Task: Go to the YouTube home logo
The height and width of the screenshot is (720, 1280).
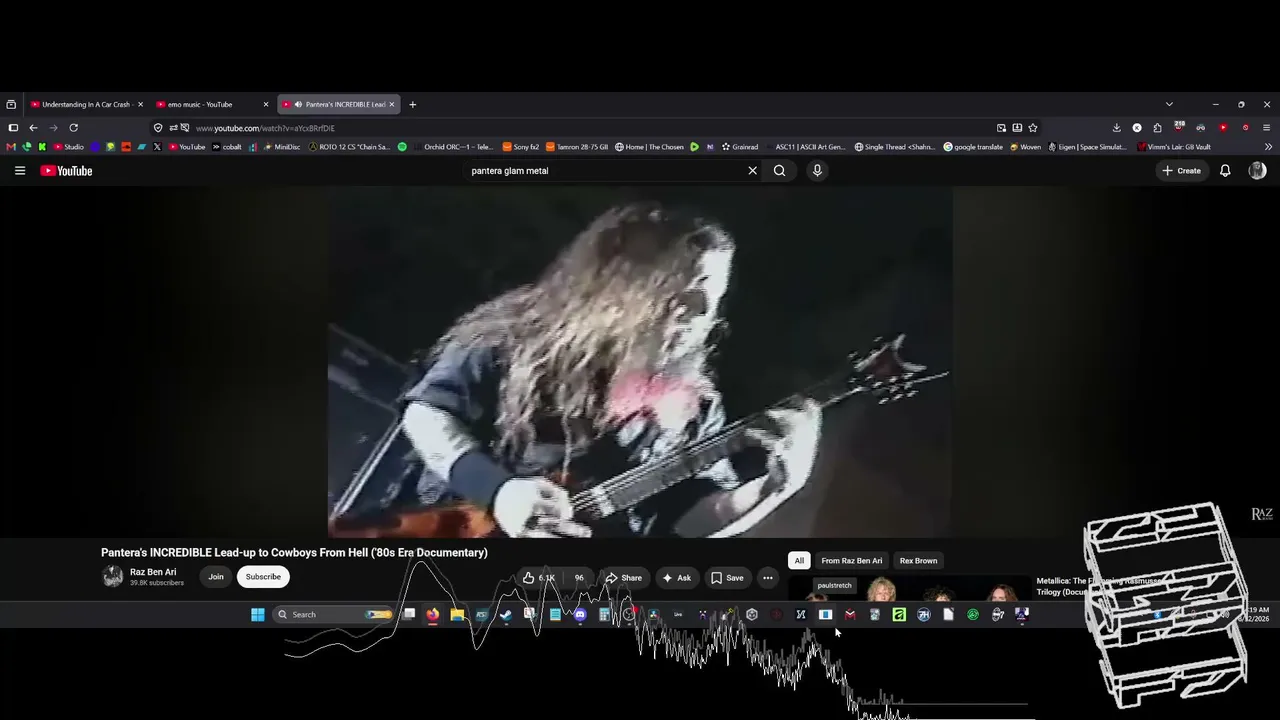Action: (x=66, y=171)
